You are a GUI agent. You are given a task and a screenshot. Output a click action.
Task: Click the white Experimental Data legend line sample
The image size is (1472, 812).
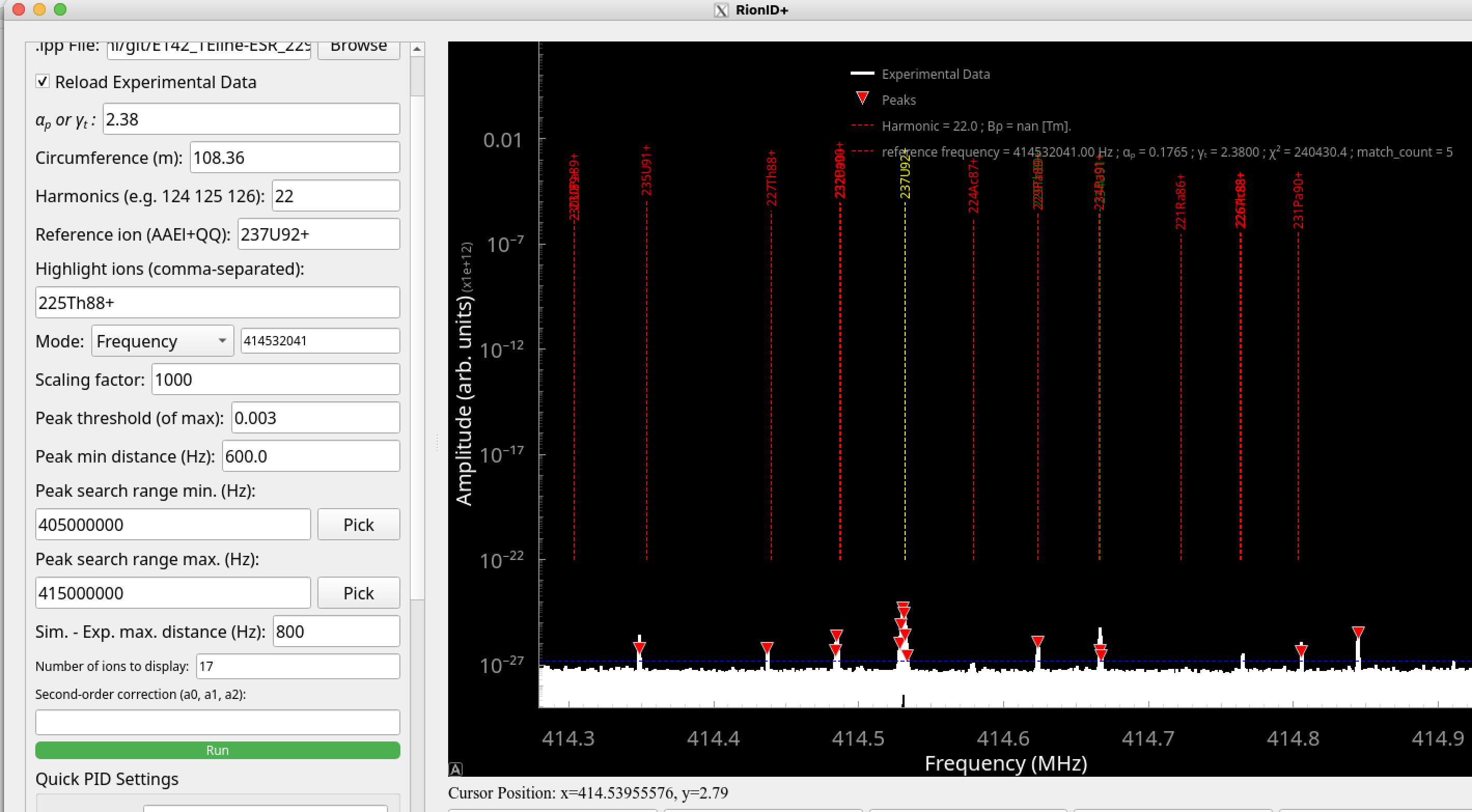[862, 73]
